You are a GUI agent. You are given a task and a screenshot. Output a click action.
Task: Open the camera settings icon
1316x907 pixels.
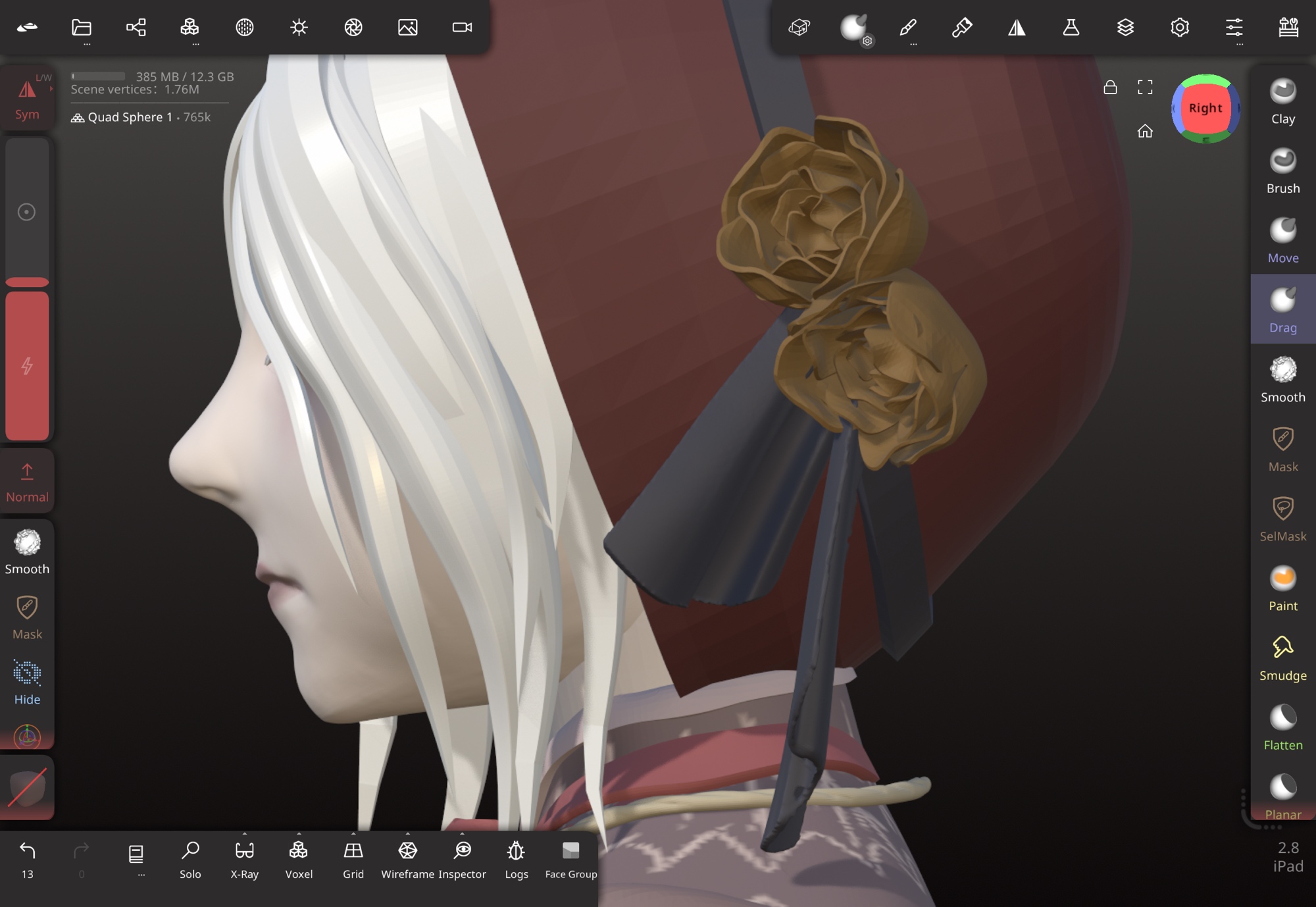click(x=462, y=27)
